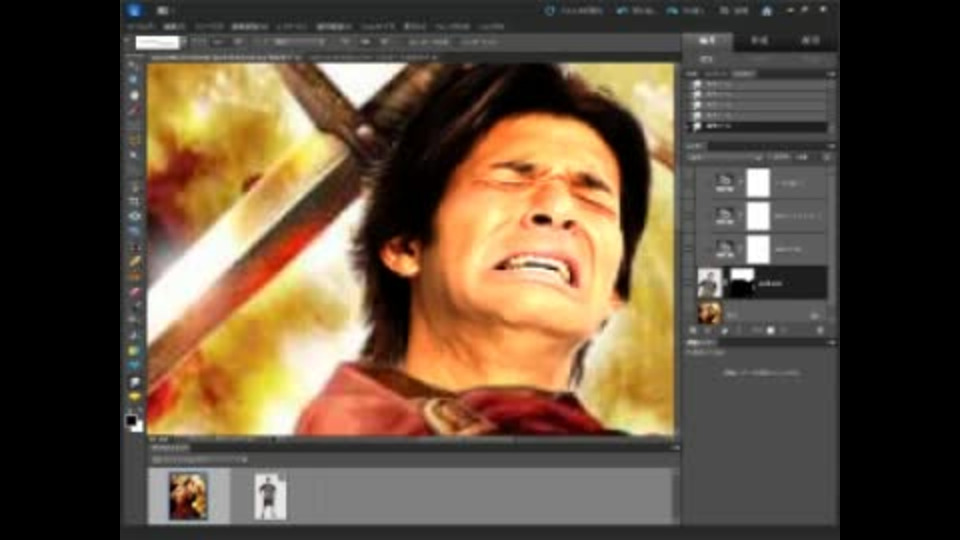Select the middle adjustment layer with white mask
This screenshot has height=540, width=960.
click(769, 216)
